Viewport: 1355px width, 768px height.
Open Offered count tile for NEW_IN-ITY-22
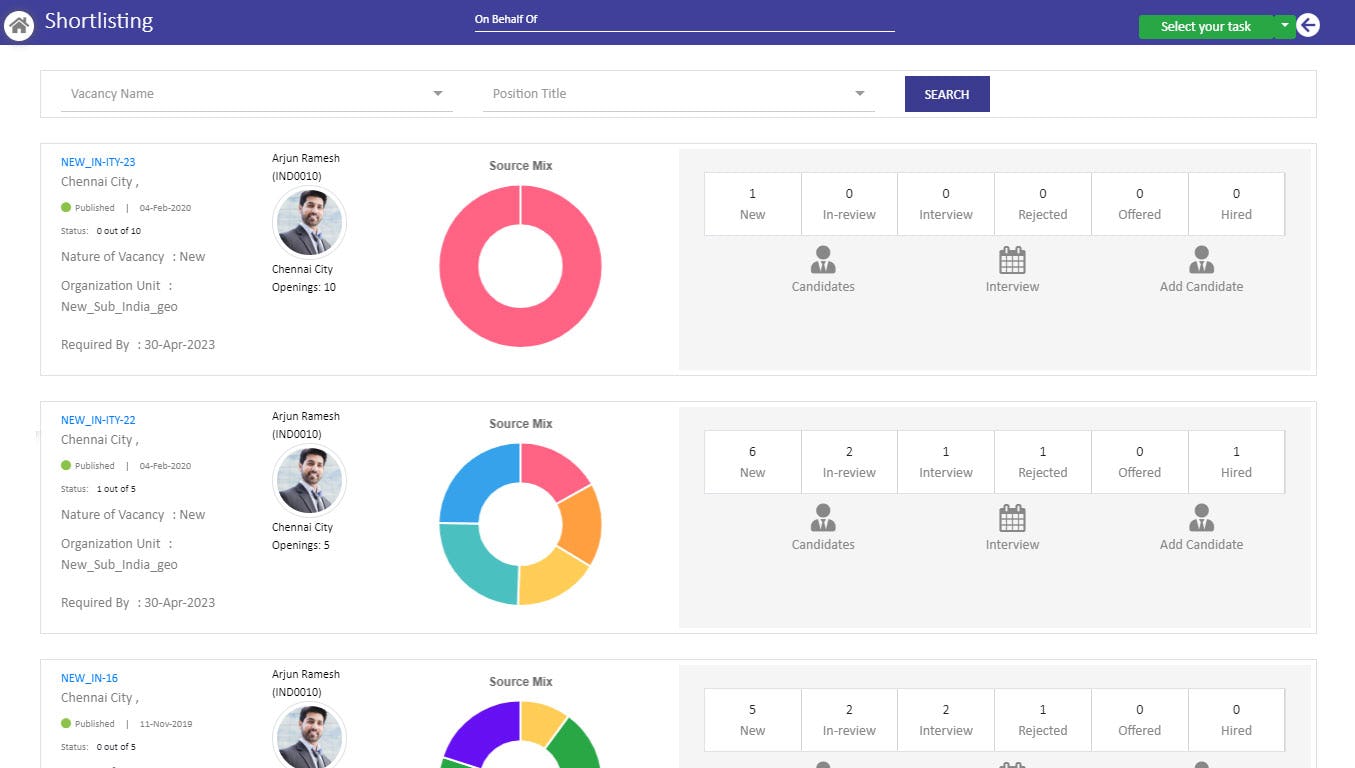[1139, 462]
